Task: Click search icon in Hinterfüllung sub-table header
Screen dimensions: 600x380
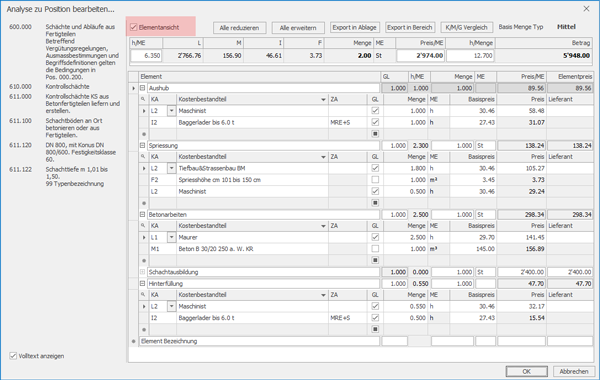Action: click(x=143, y=295)
